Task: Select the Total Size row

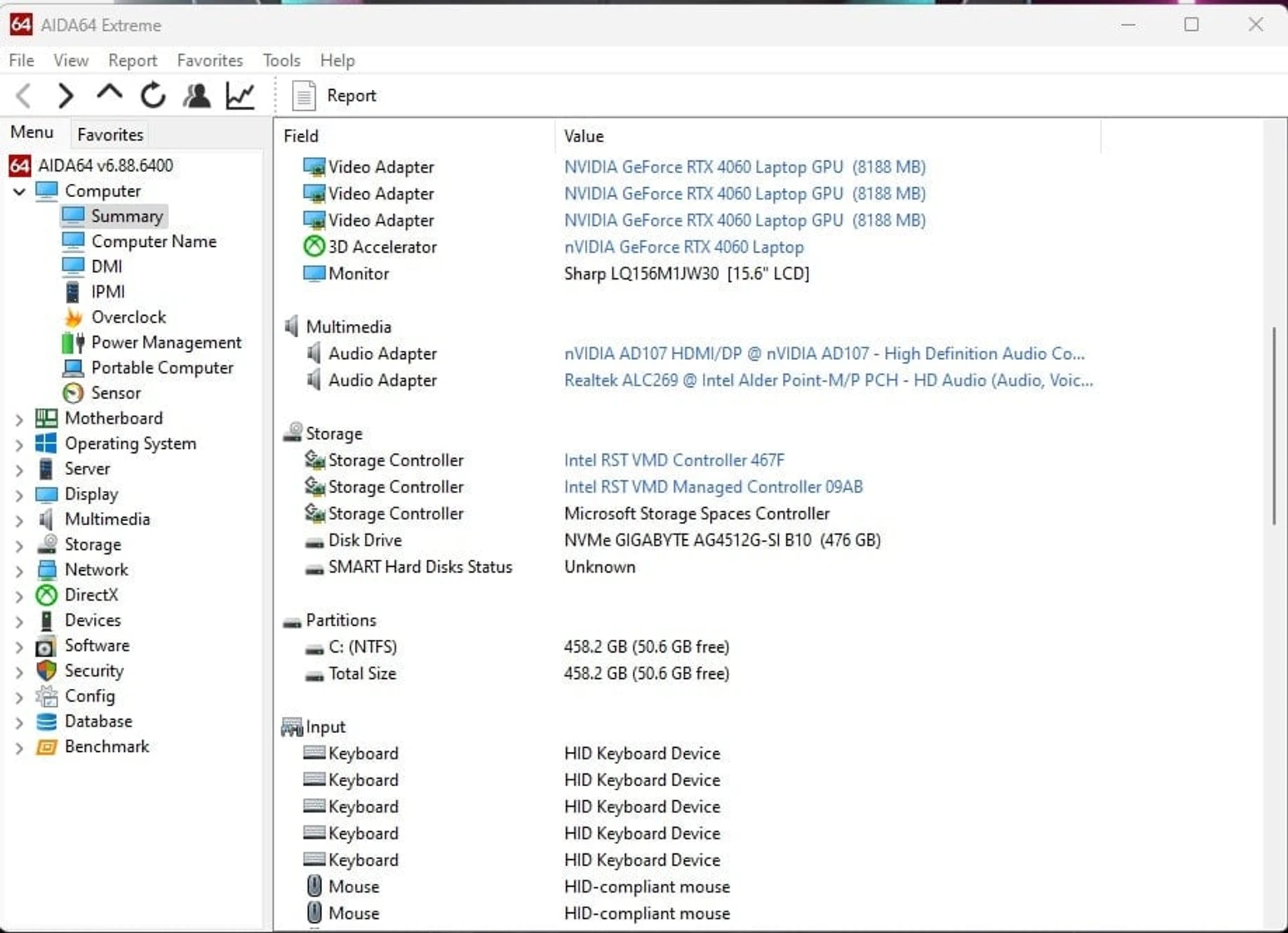Action: (x=517, y=673)
